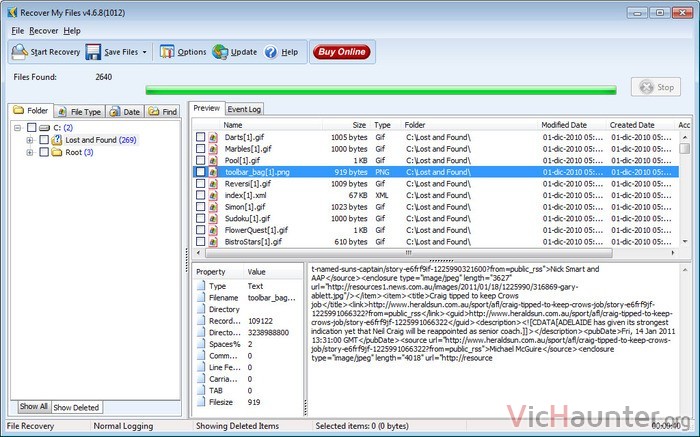This screenshot has width=700, height=437.
Task: Click file icon for toolbar_bag[1].png
Action: [213, 172]
